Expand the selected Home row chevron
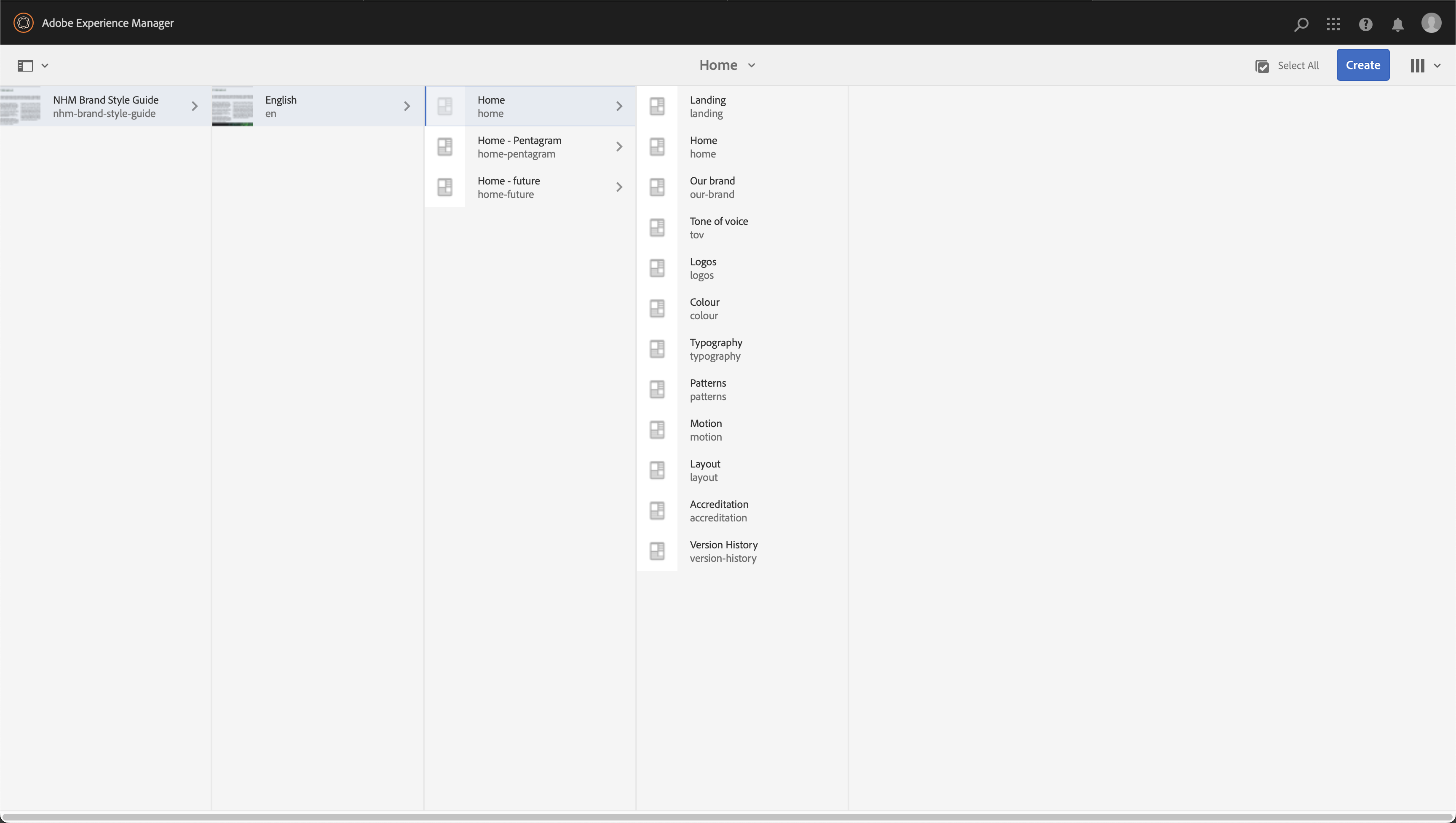 tap(619, 106)
